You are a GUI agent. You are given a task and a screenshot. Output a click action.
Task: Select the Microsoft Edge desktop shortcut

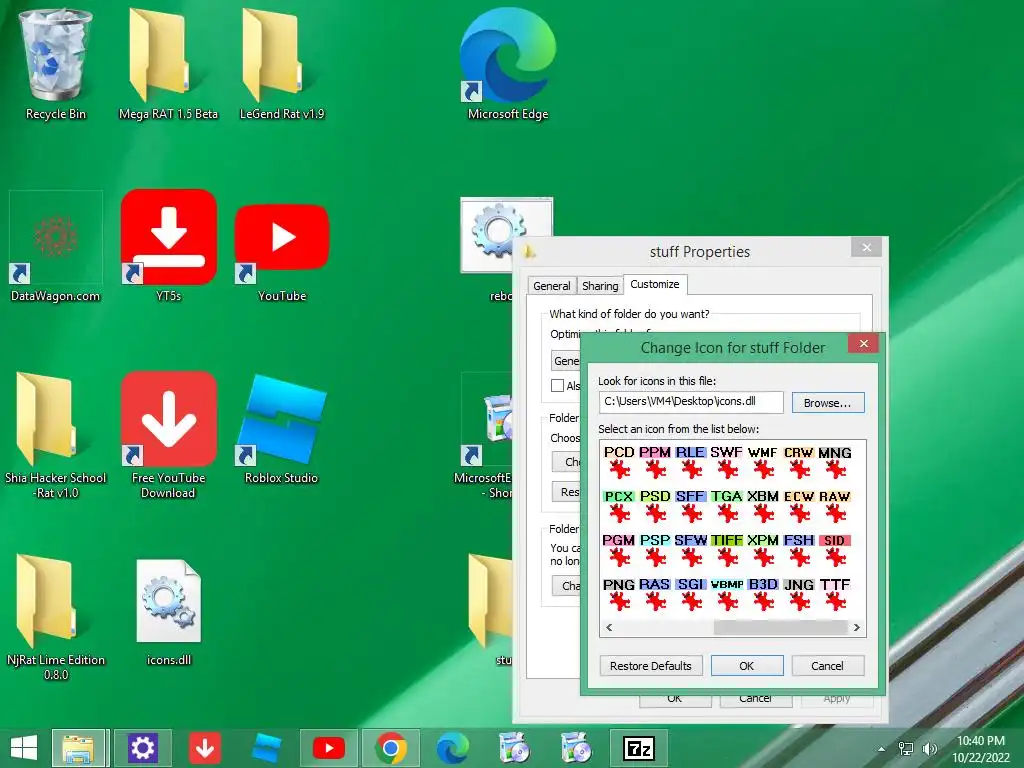508,65
